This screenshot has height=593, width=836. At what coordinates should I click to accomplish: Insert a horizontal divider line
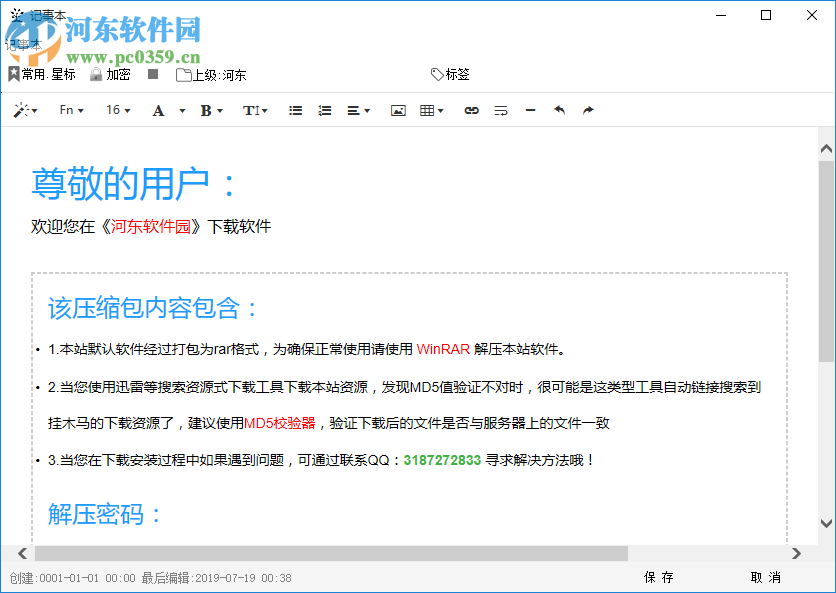pyautogui.click(x=530, y=111)
